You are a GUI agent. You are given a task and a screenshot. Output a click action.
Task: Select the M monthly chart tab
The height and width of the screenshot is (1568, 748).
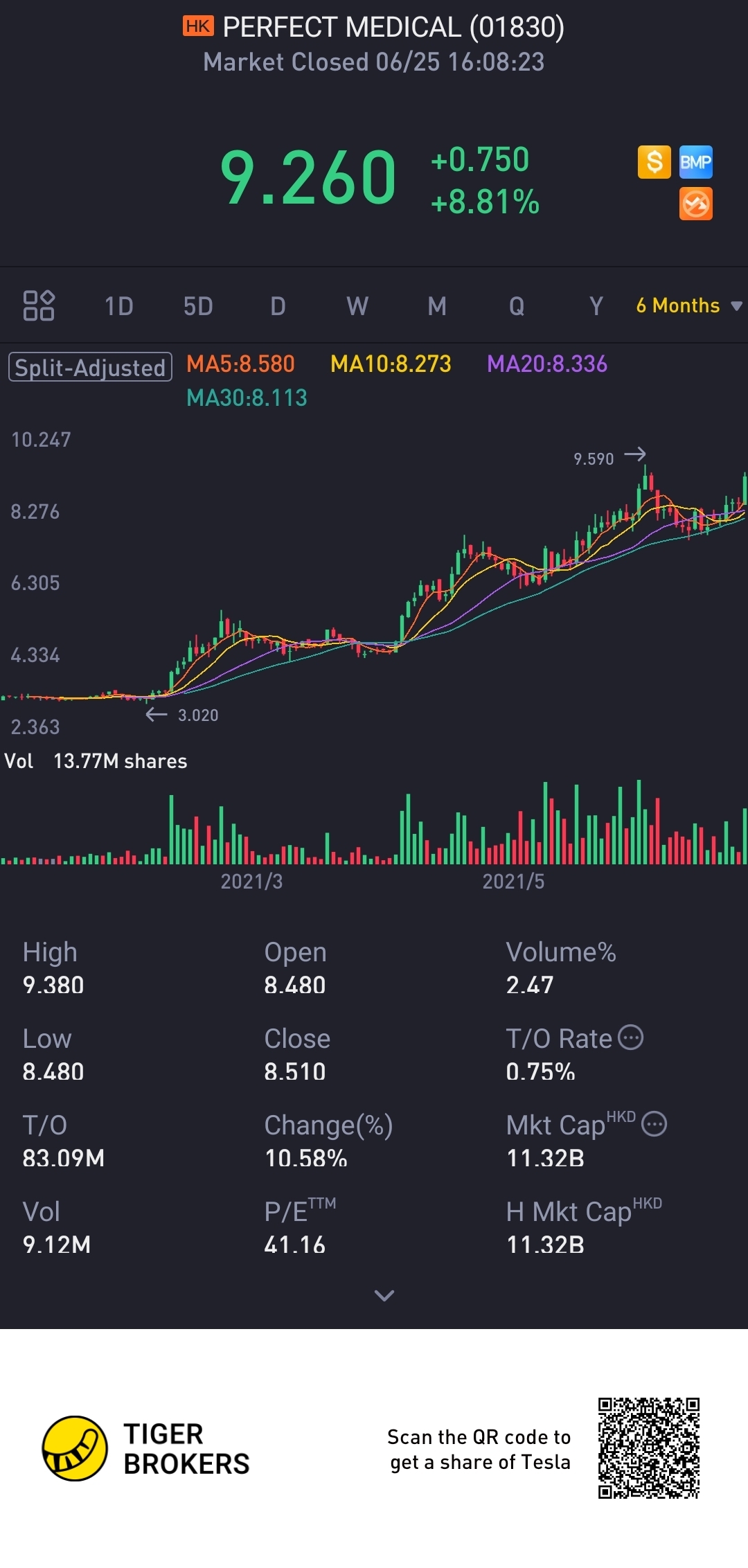click(437, 306)
